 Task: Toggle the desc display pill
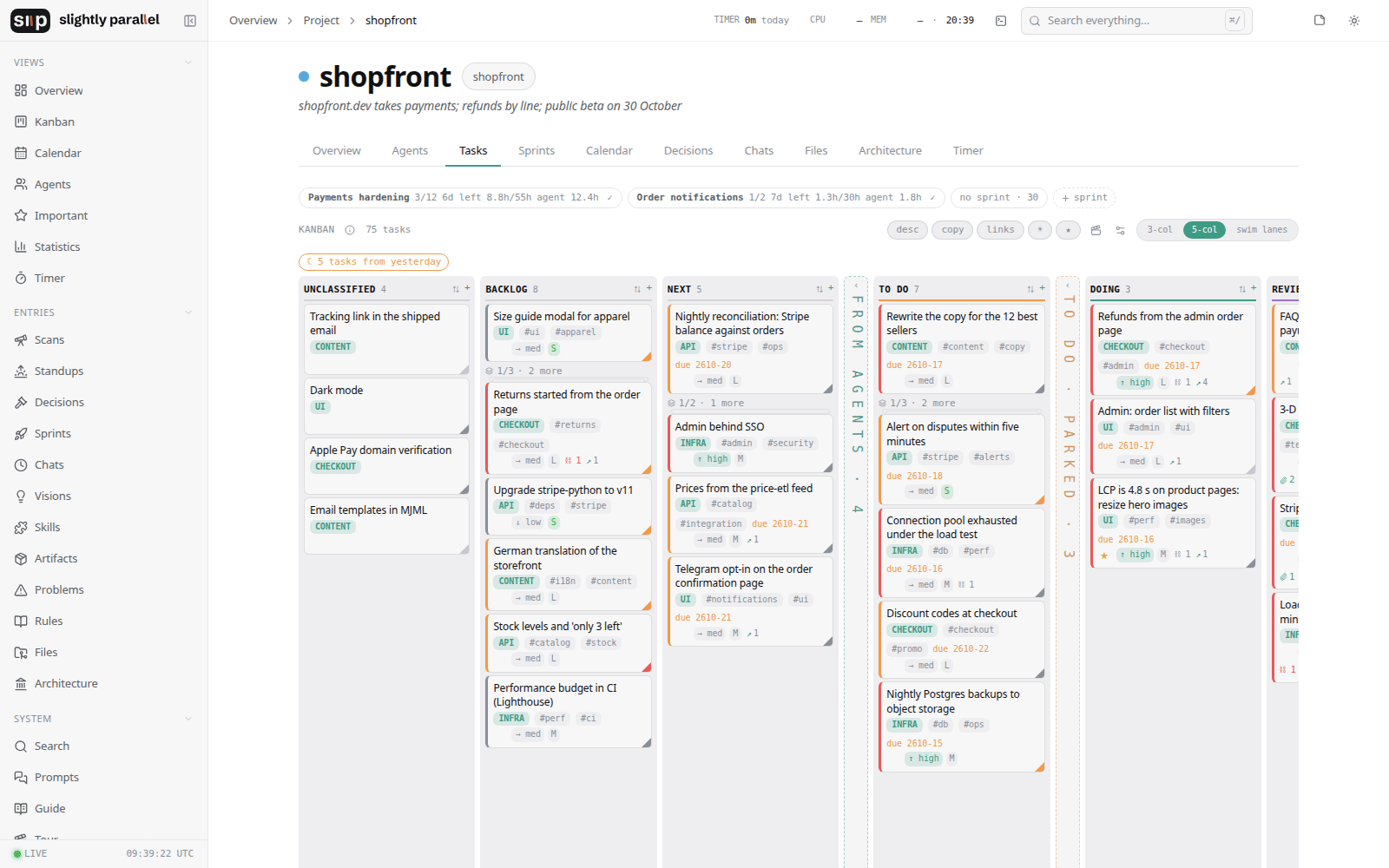click(x=907, y=230)
